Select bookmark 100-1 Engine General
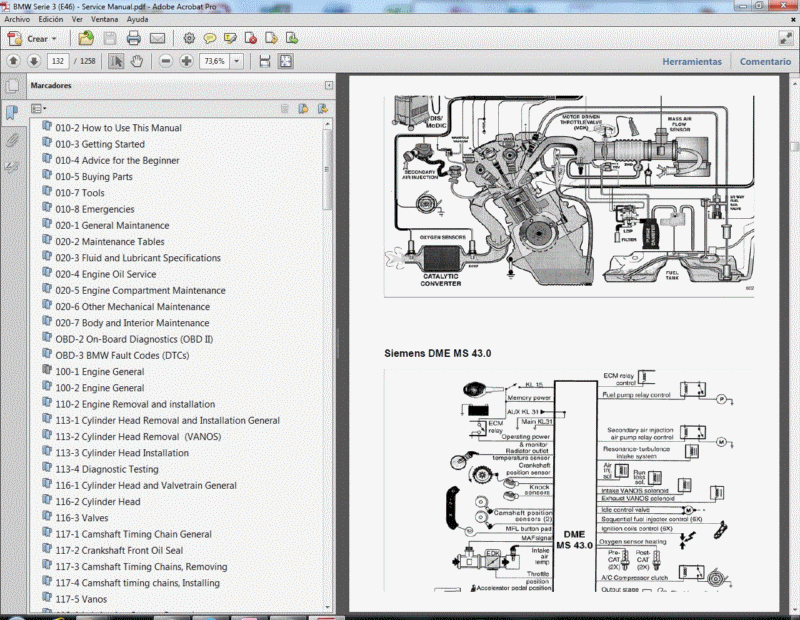Viewport: 800px width, 620px height. pos(100,371)
